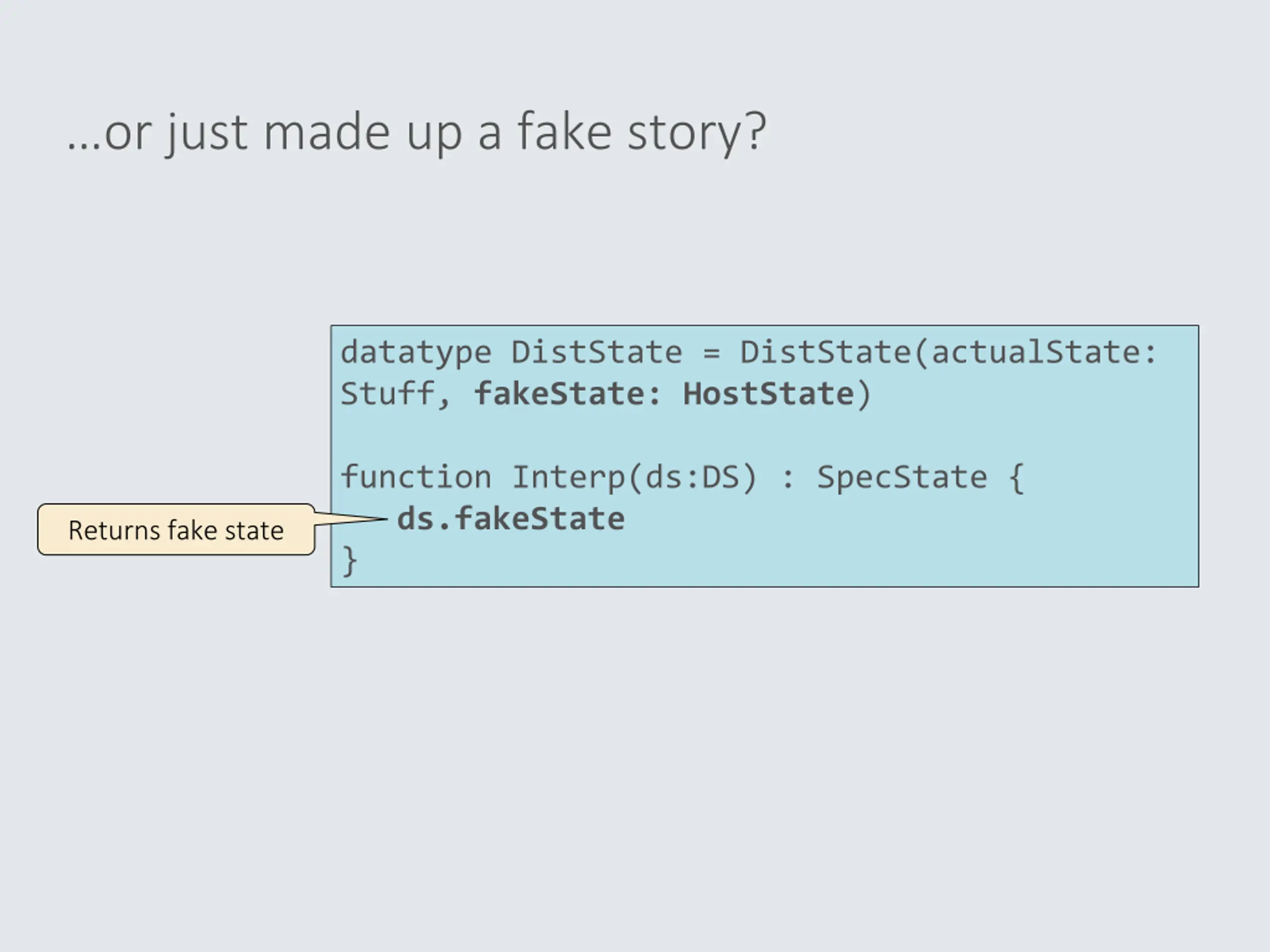1270x952 pixels.
Task: Click the 'function Interp(ds:DS) : SpecState {' line
Action: click(x=682, y=477)
